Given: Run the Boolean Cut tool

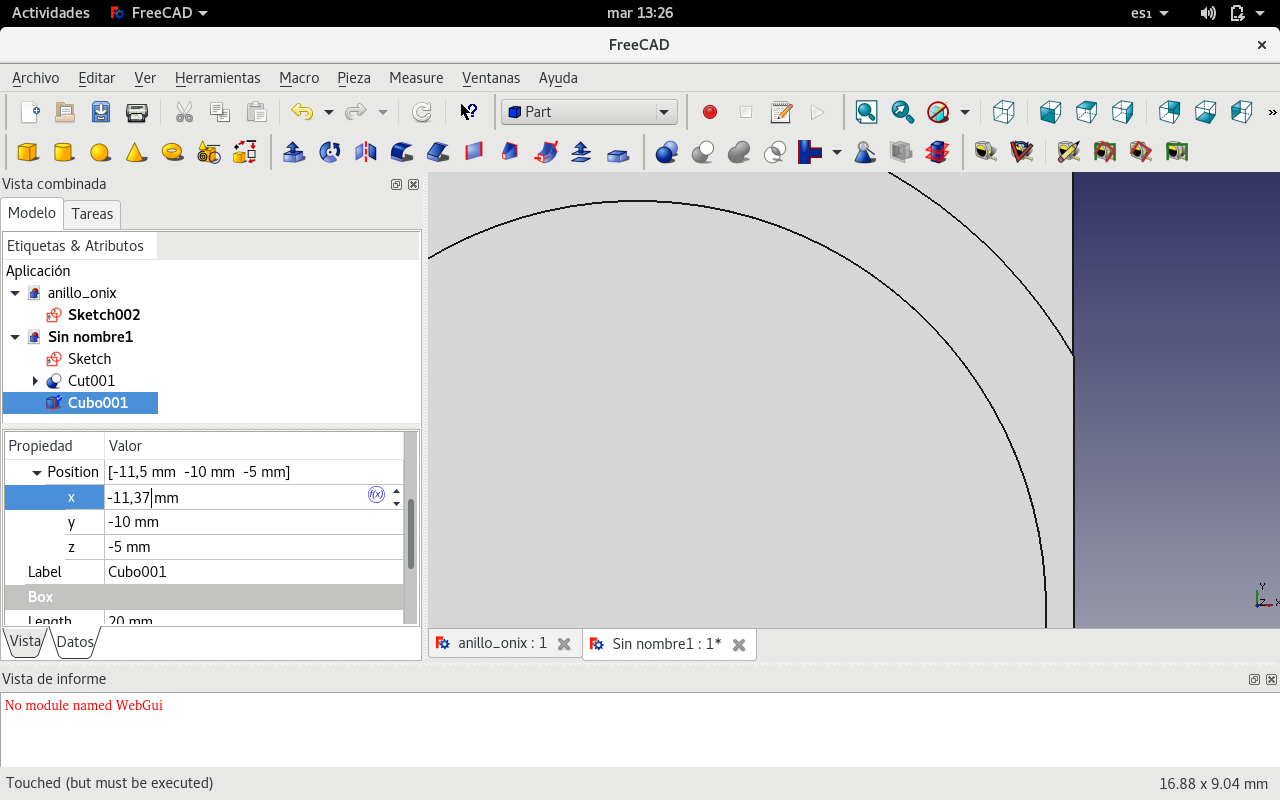Looking at the screenshot, I should (x=703, y=152).
